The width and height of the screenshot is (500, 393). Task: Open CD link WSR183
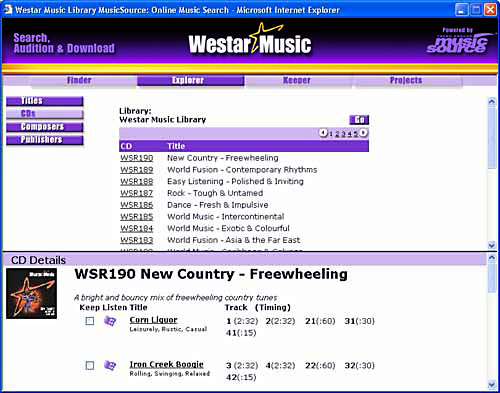coord(137,240)
